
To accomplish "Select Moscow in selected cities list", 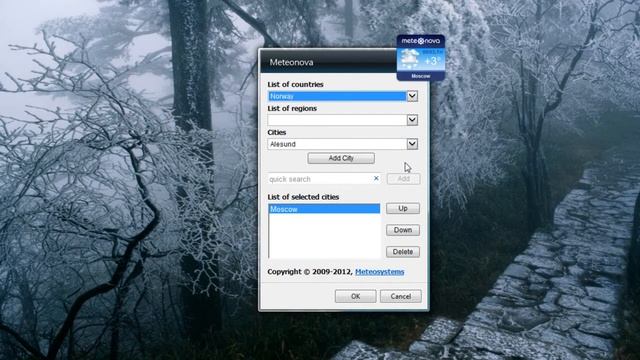I will coord(324,209).
